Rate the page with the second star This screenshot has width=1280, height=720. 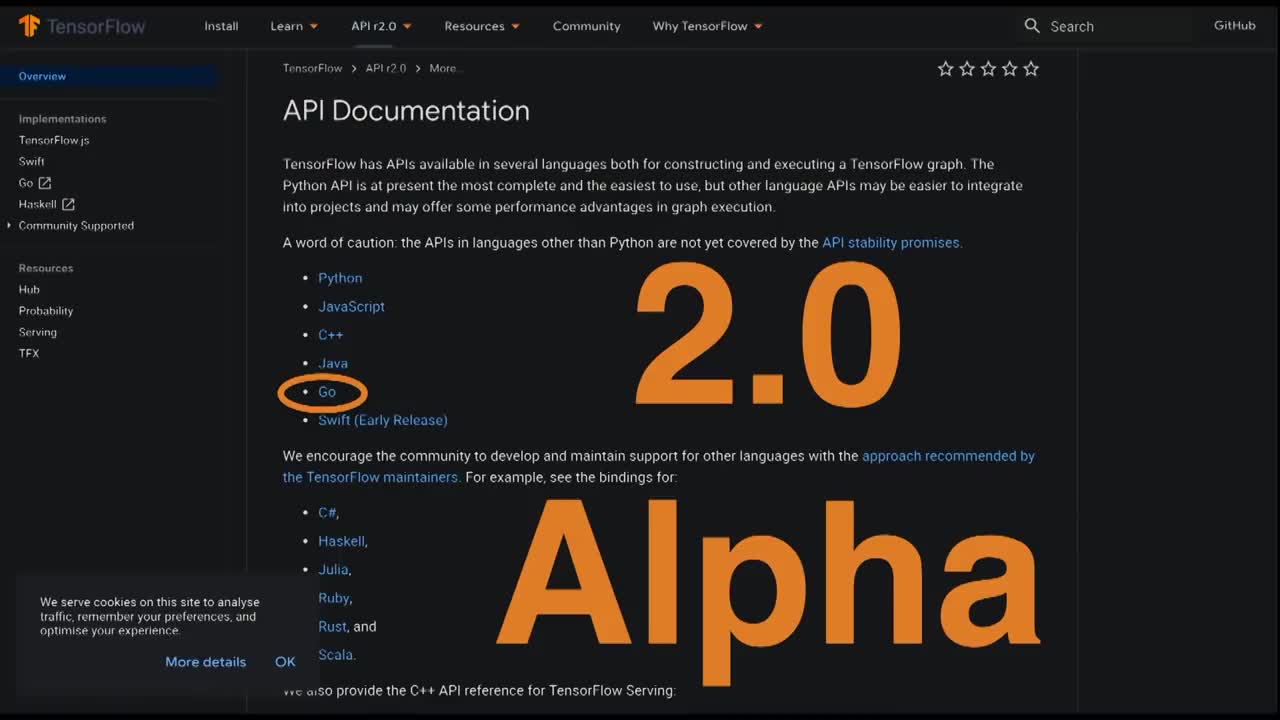click(967, 69)
